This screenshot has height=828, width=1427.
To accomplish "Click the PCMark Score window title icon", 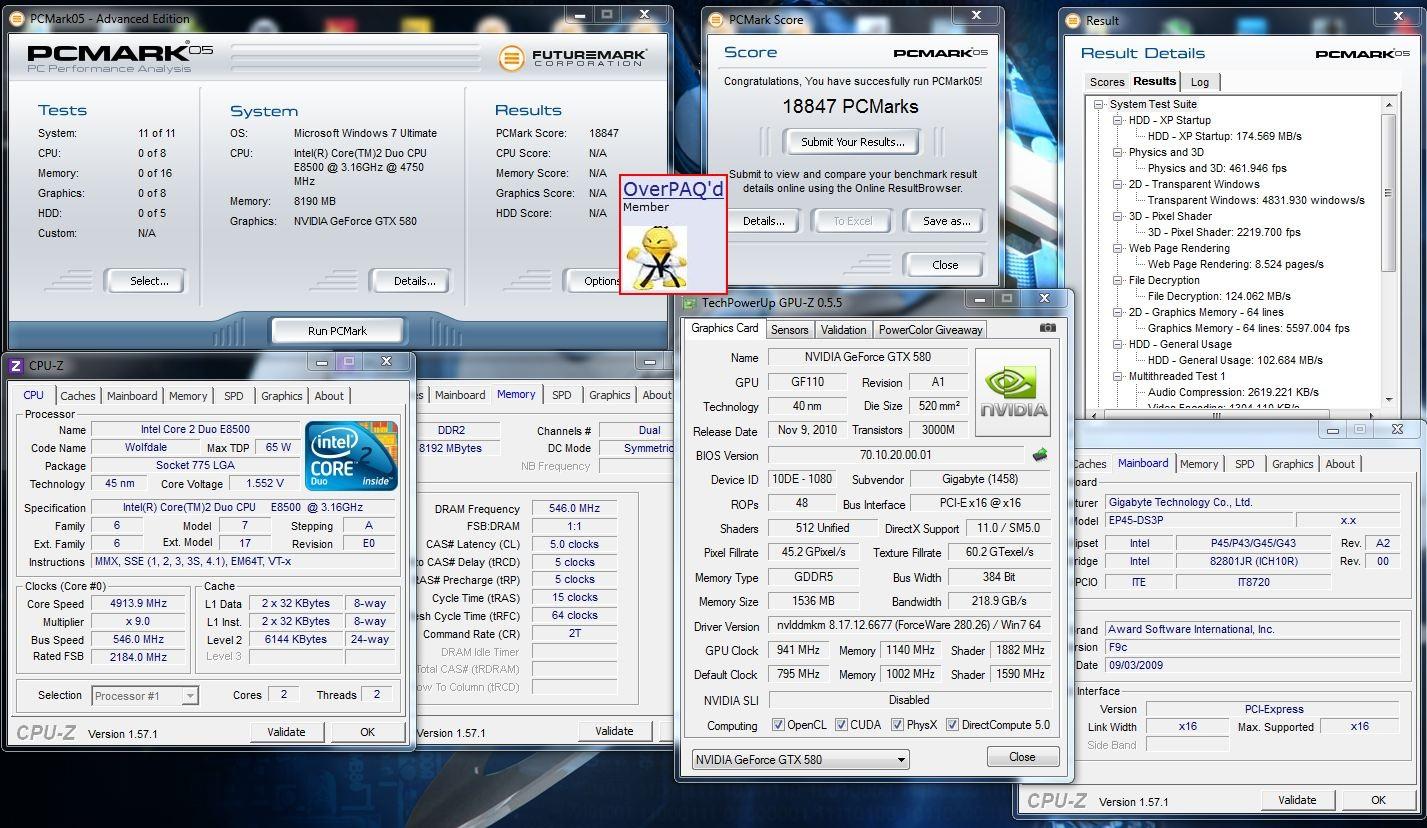I will coord(716,19).
